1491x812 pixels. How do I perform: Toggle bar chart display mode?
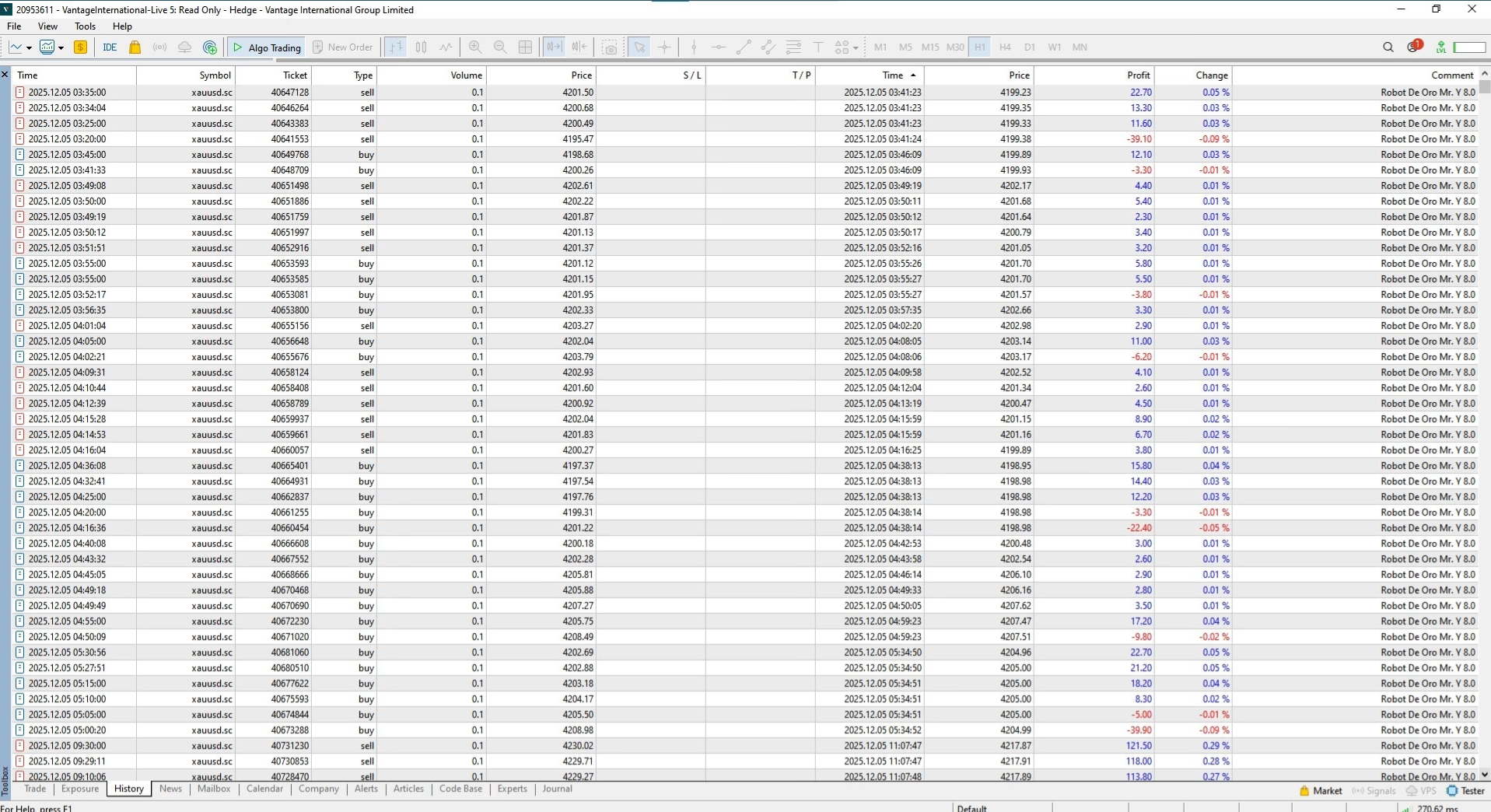[396, 47]
